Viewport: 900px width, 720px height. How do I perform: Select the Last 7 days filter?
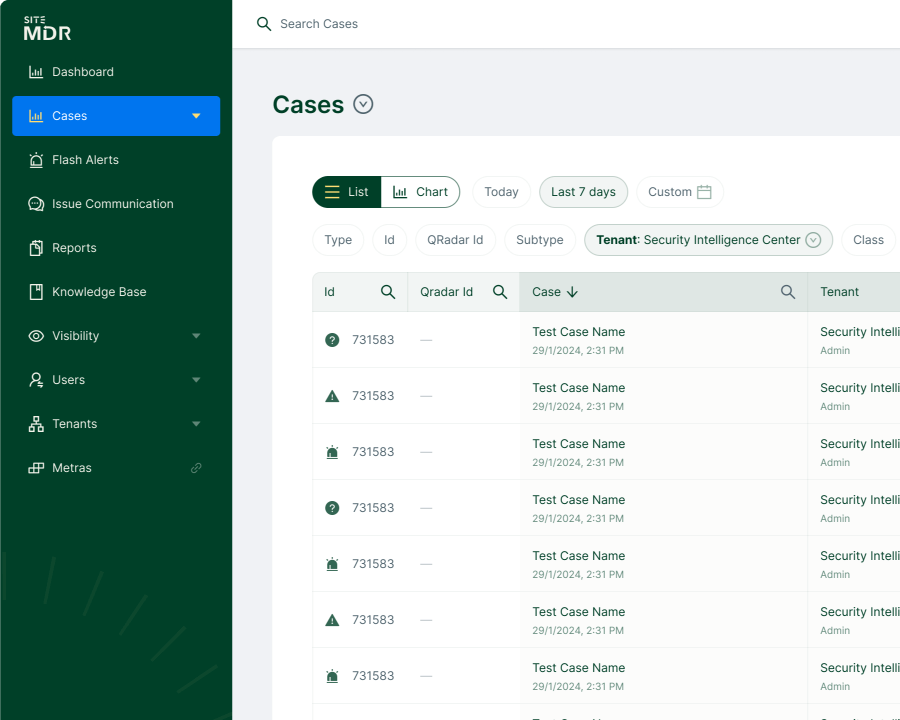click(583, 192)
